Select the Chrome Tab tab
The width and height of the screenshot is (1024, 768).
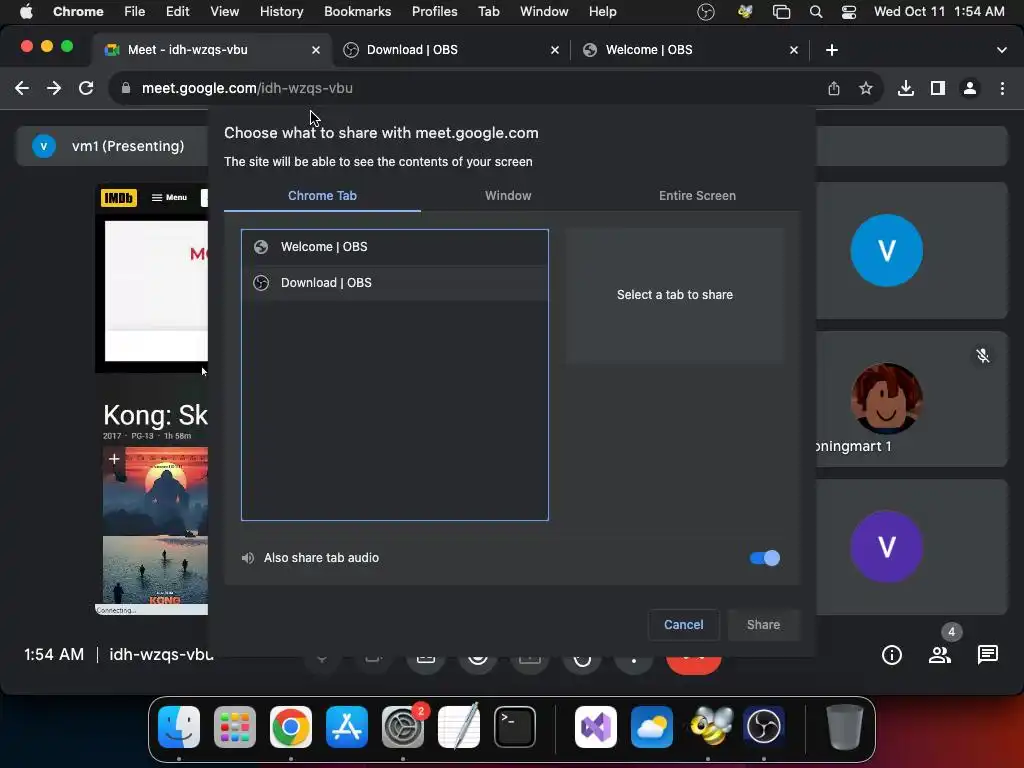pos(322,196)
